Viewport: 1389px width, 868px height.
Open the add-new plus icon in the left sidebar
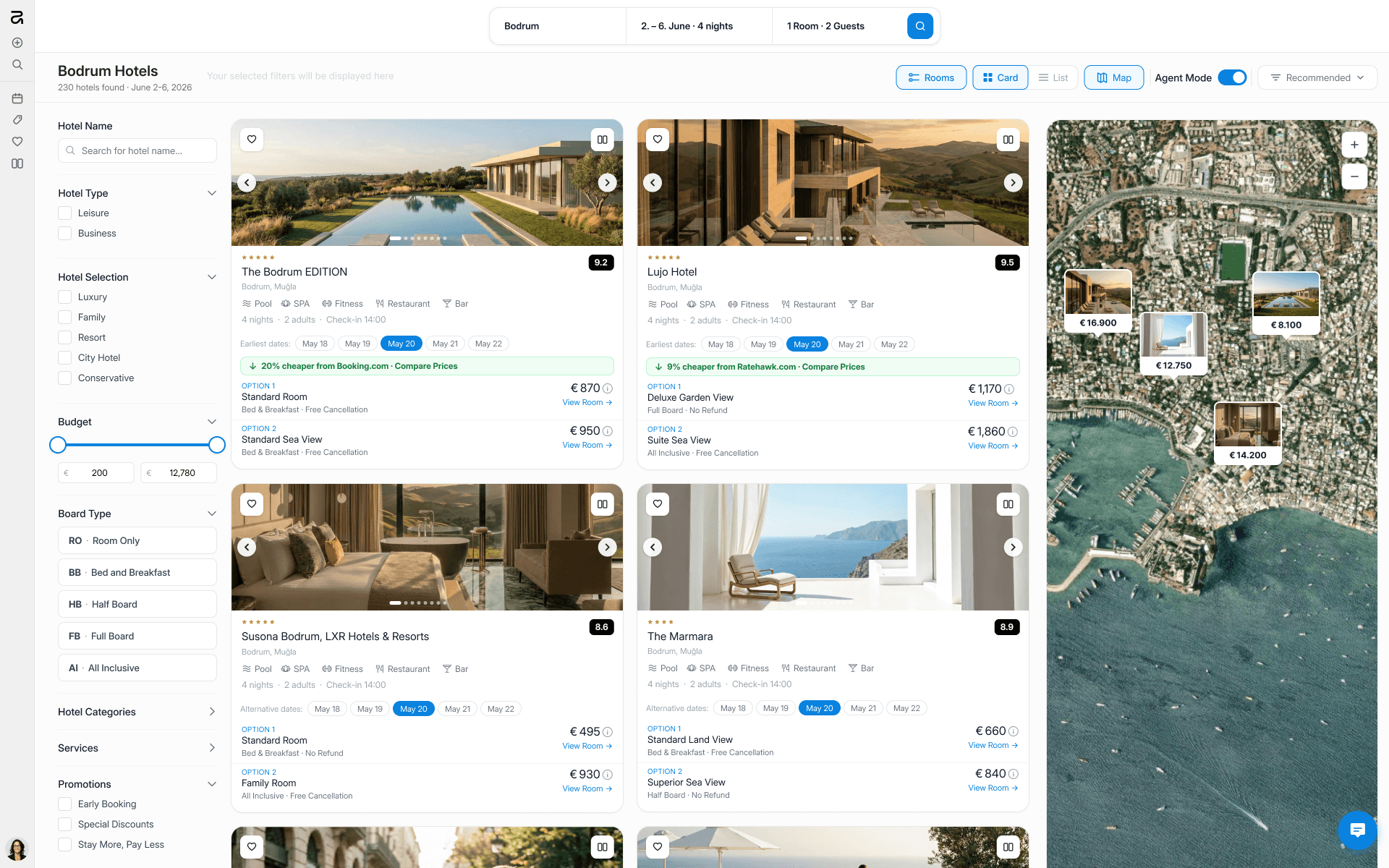[x=17, y=43]
